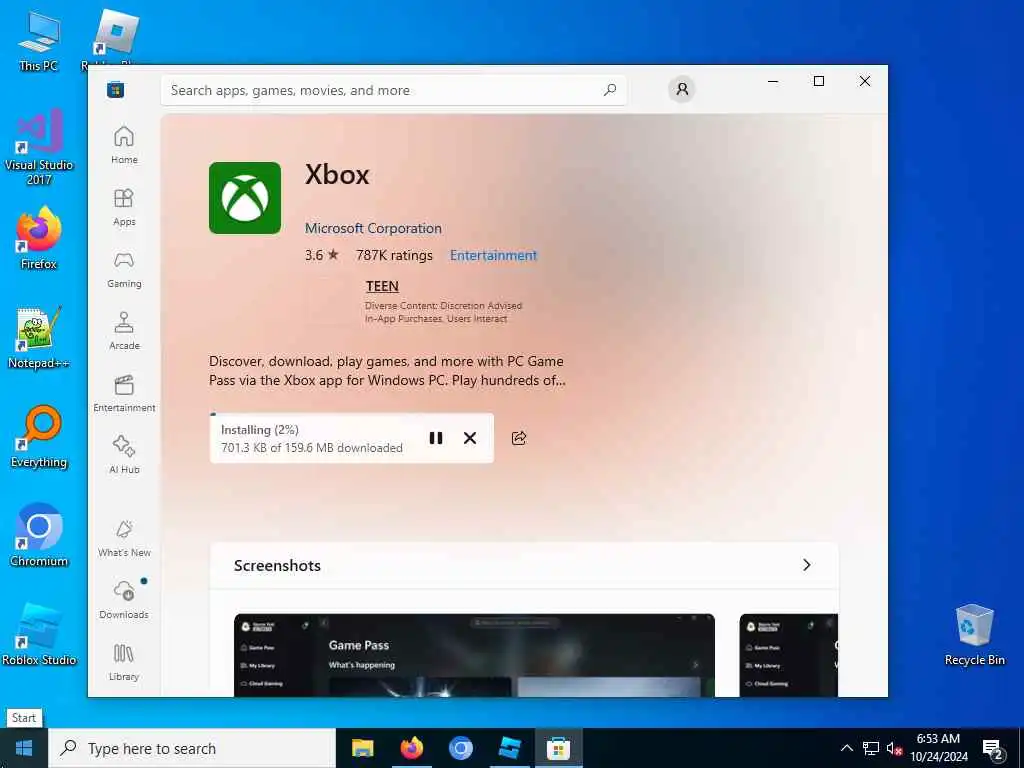This screenshot has height=768, width=1024.
Task: Follow the Entertainment category link
Action: click(493, 255)
